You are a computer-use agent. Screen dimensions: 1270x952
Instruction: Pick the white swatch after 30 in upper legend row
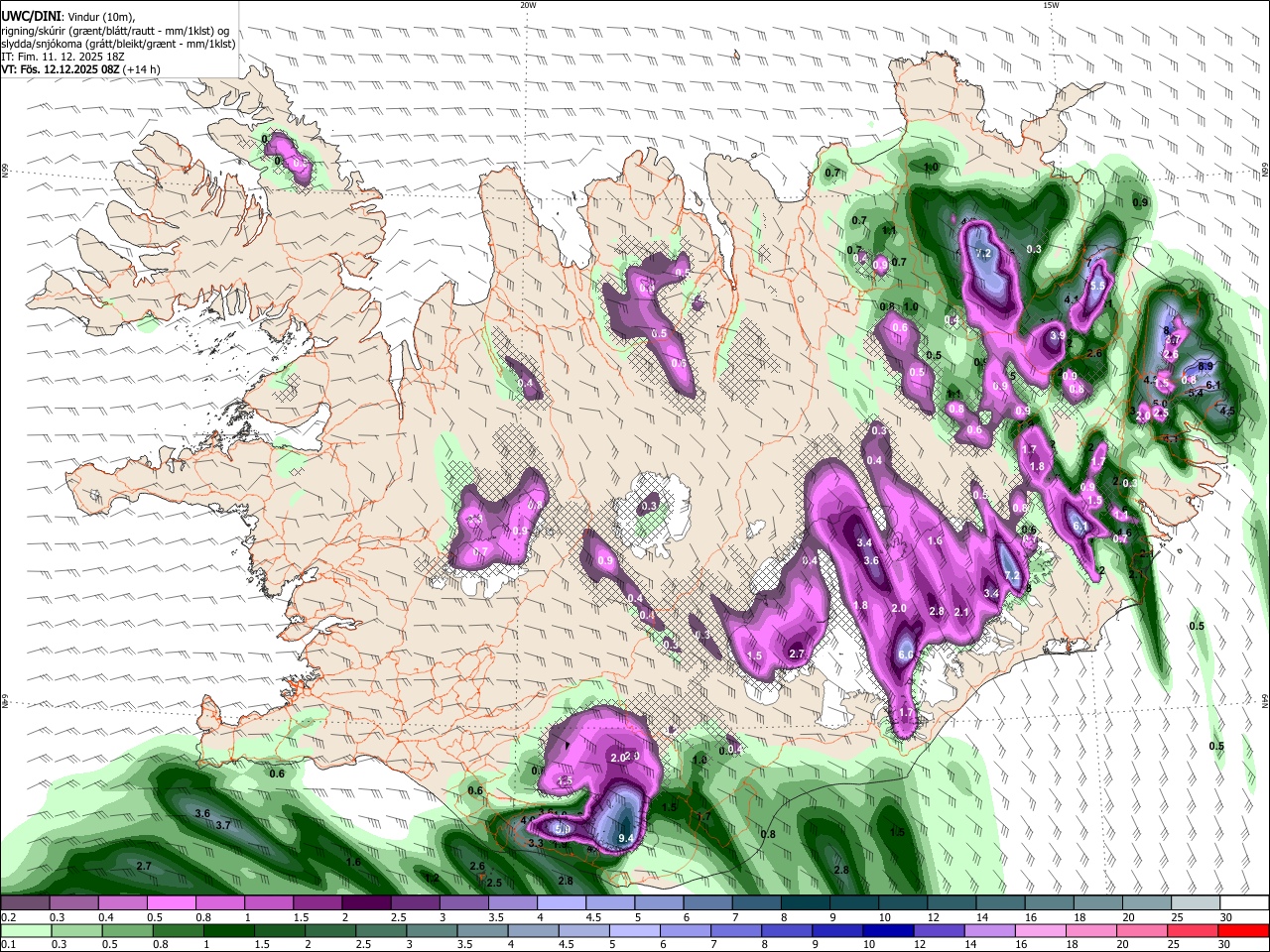click(x=1244, y=903)
